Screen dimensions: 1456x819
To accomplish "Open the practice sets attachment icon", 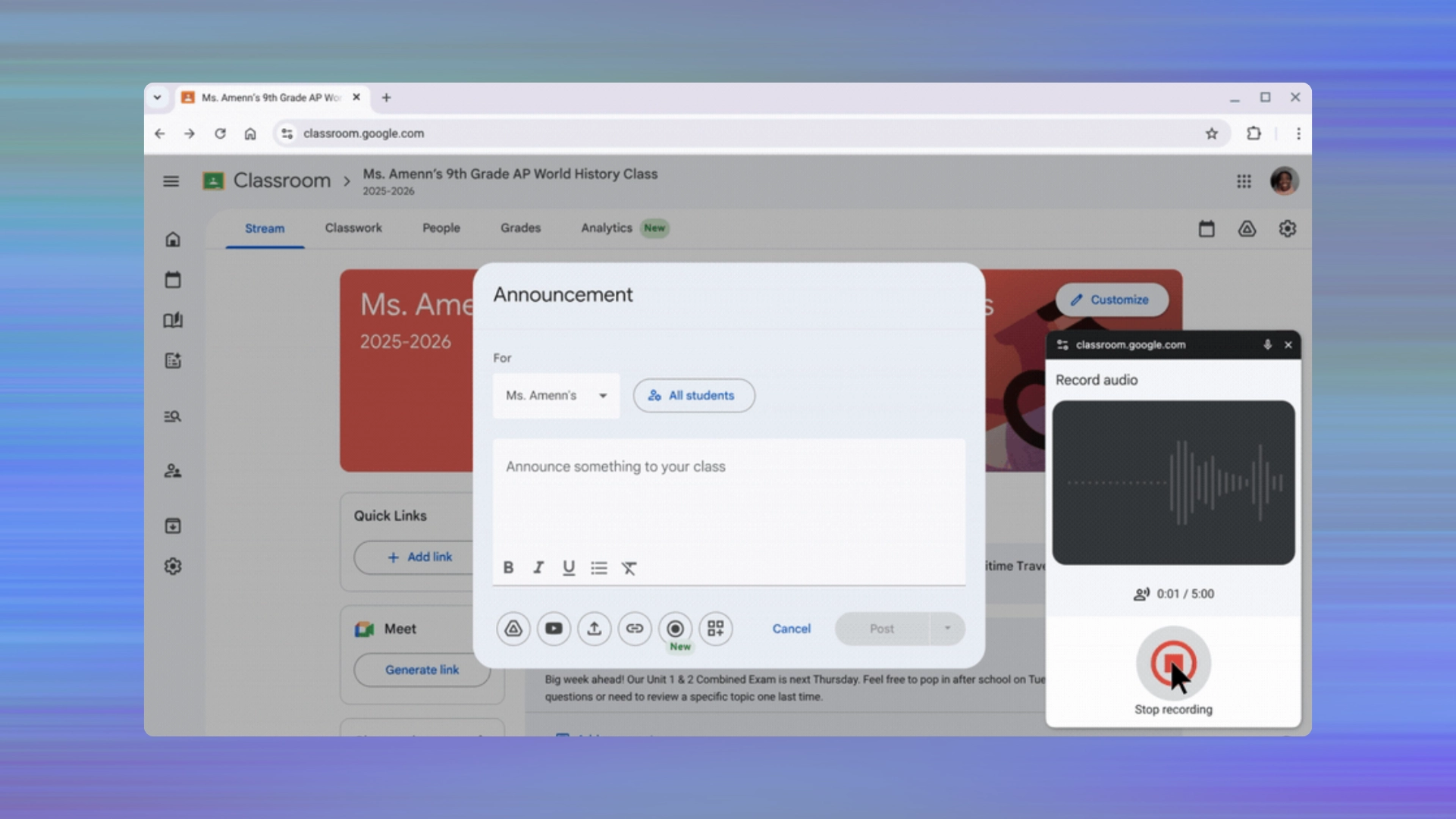I will [x=716, y=629].
